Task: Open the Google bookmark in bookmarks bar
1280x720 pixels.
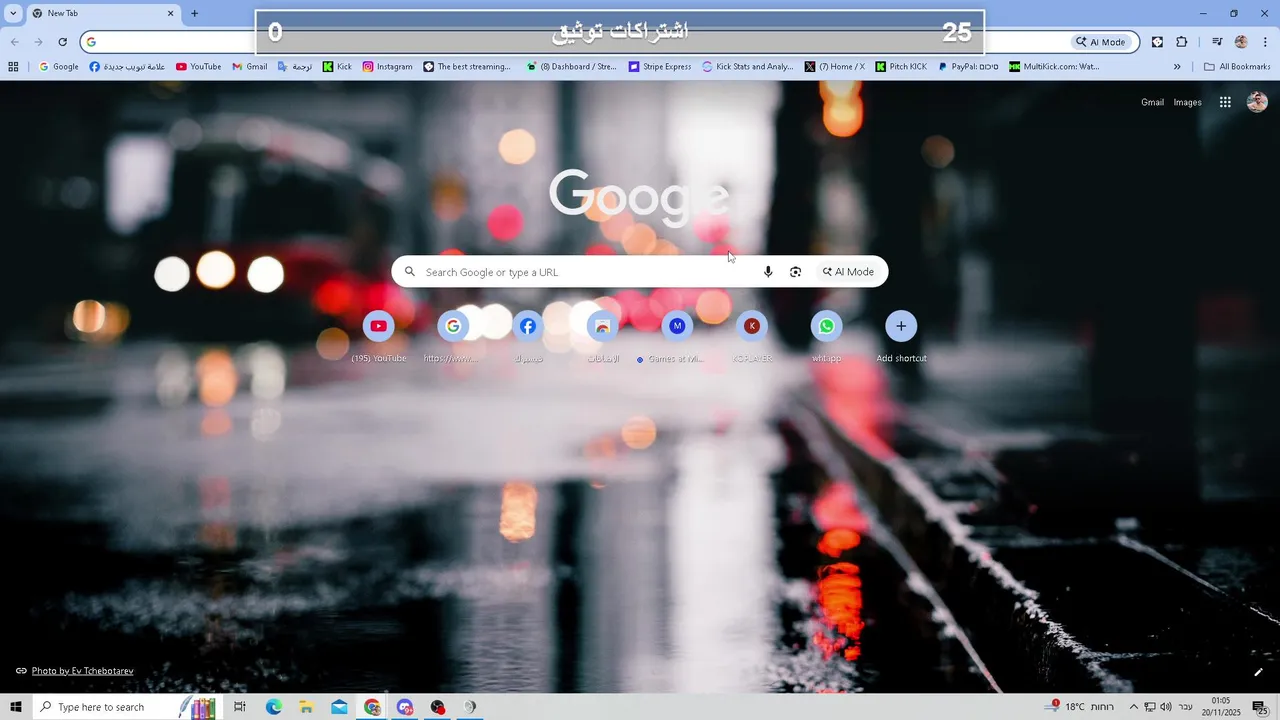Action: click(x=58, y=67)
